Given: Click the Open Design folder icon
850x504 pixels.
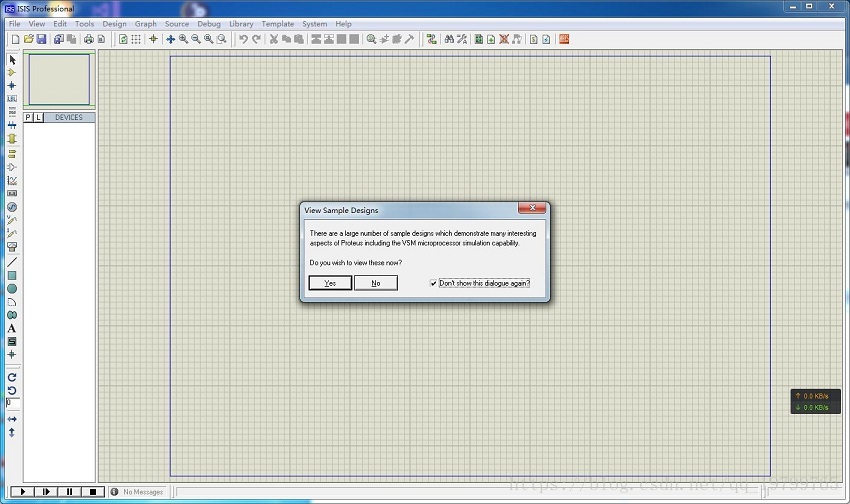Looking at the screenshot, I should pos(28,39).
